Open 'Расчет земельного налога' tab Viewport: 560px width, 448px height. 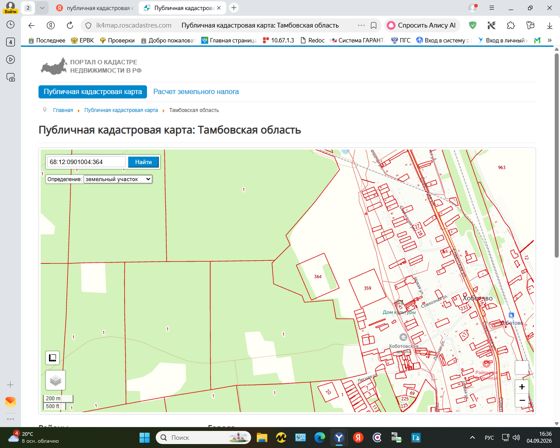(x=196, y=91)
